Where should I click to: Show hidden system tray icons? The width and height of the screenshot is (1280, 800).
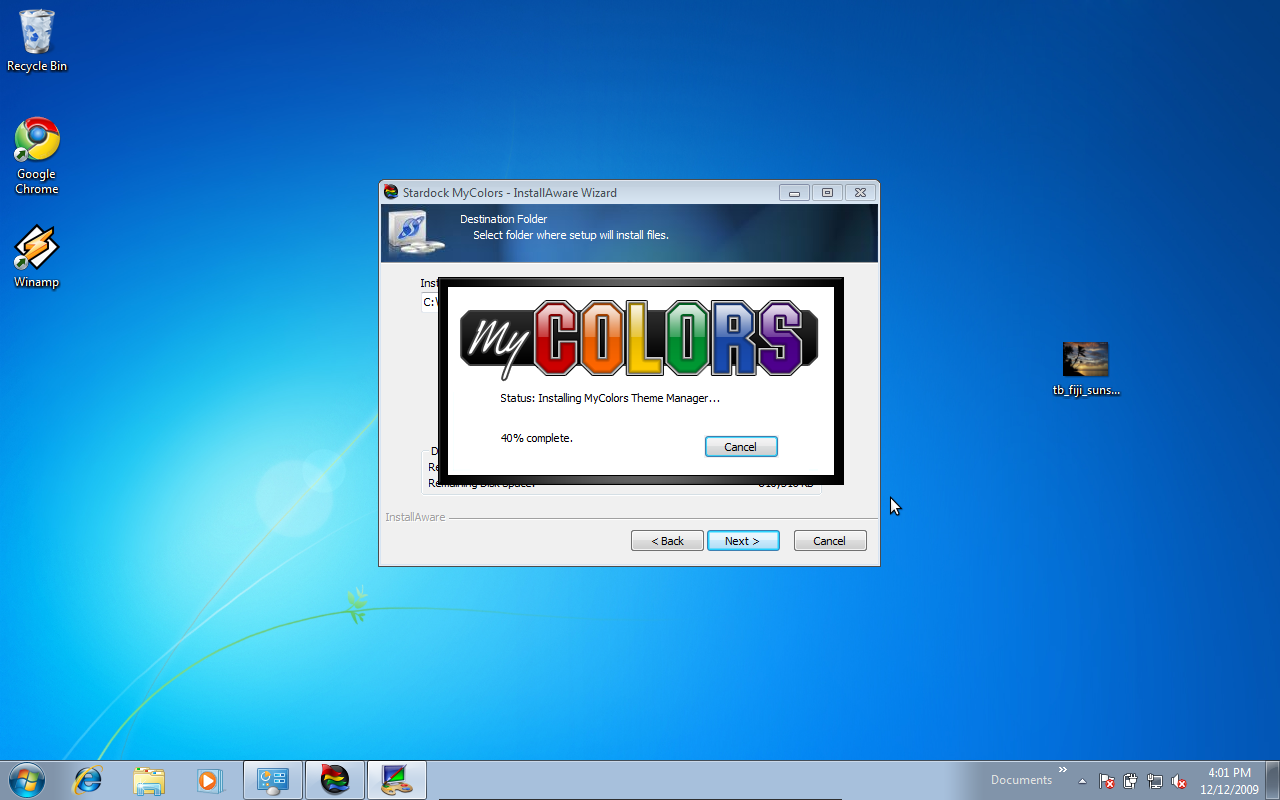coord(1082,781)
